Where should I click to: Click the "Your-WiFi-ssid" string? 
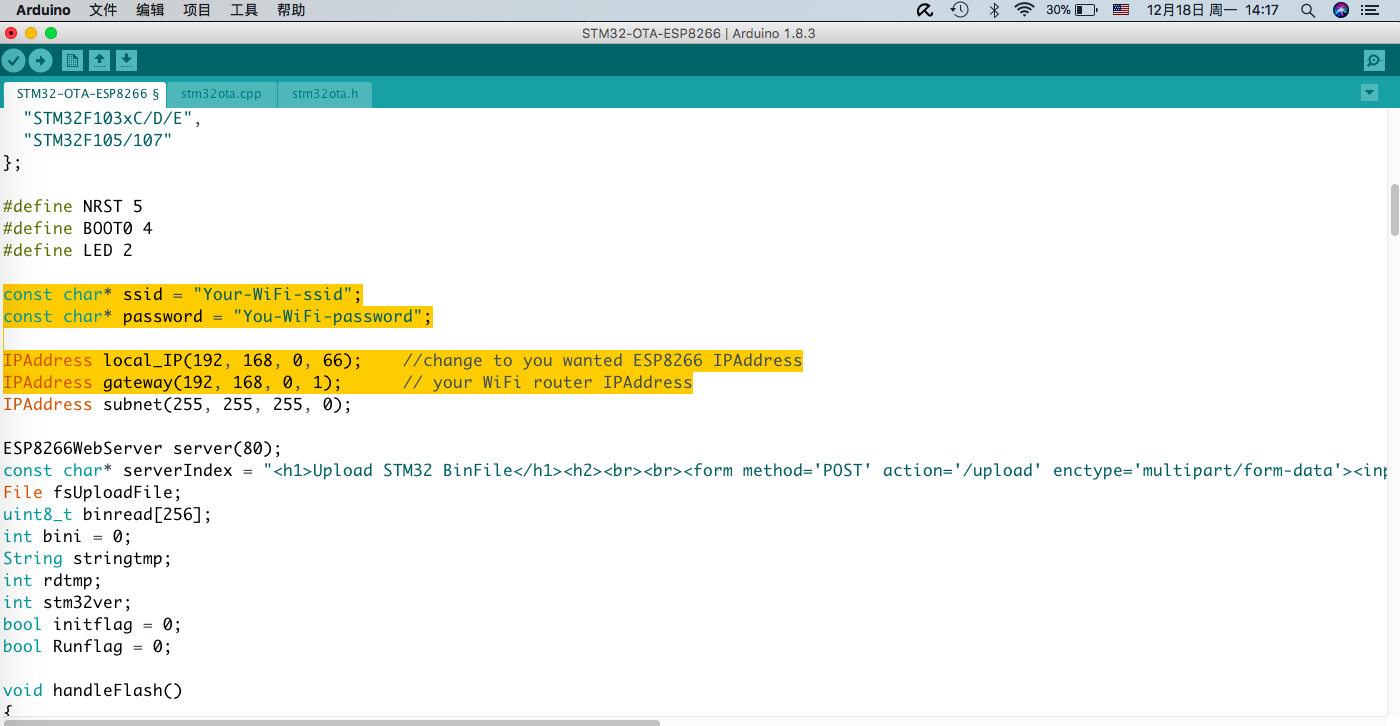click(273, 294)
